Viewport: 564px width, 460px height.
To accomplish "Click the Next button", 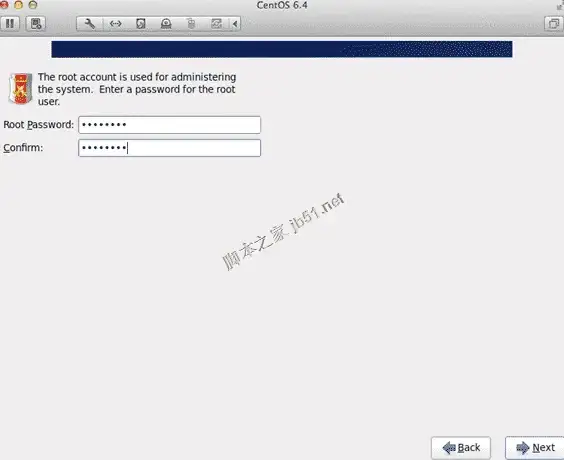I will [535, 448].
